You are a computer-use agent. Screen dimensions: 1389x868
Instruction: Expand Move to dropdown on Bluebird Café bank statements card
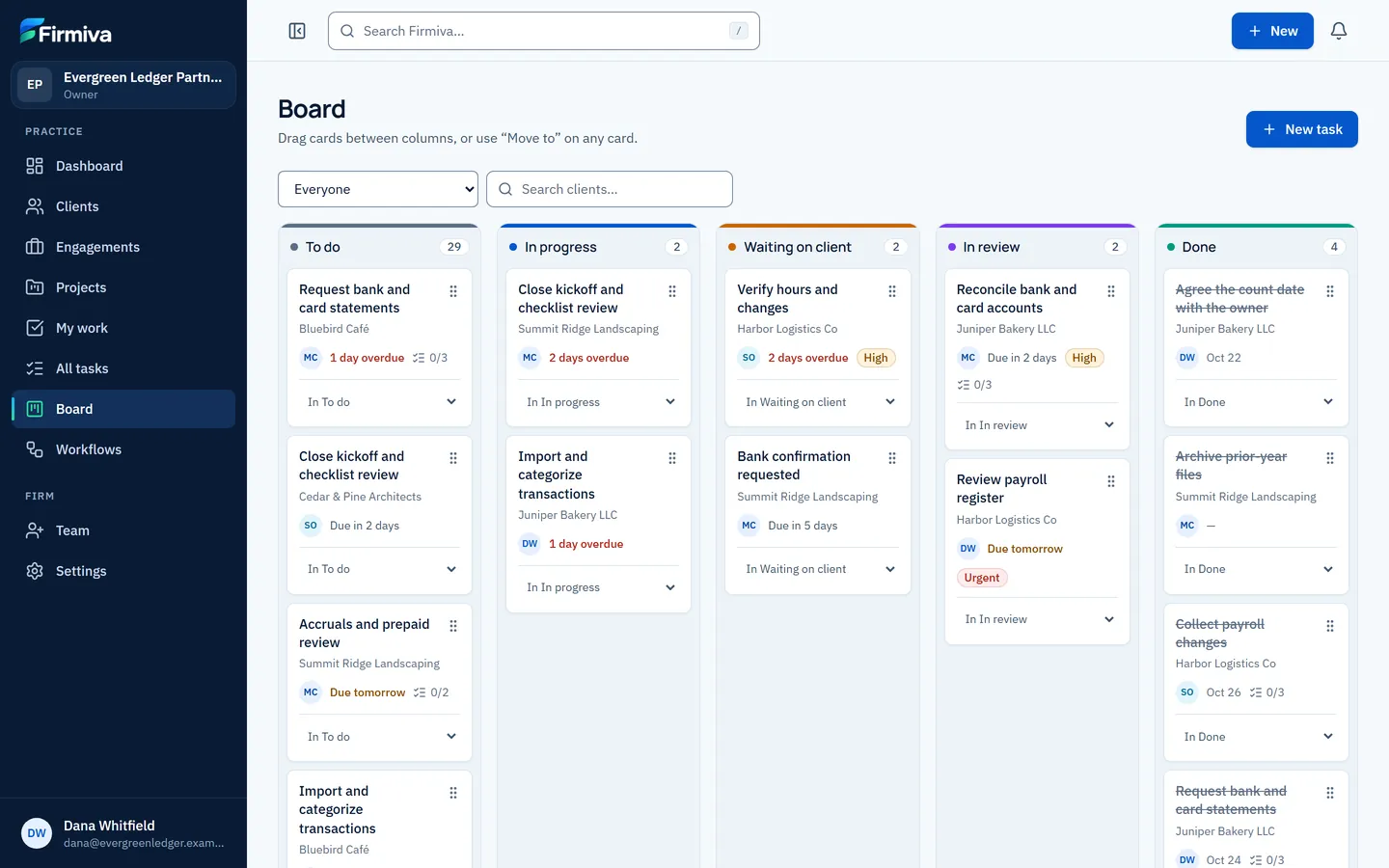[380, 402]
